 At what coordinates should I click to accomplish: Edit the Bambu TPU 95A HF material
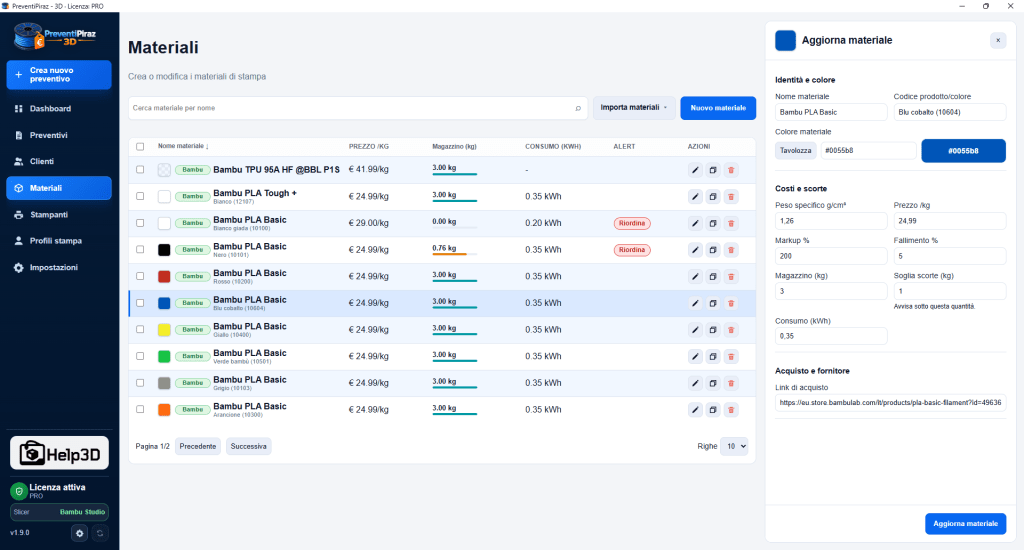click(695, 170)
